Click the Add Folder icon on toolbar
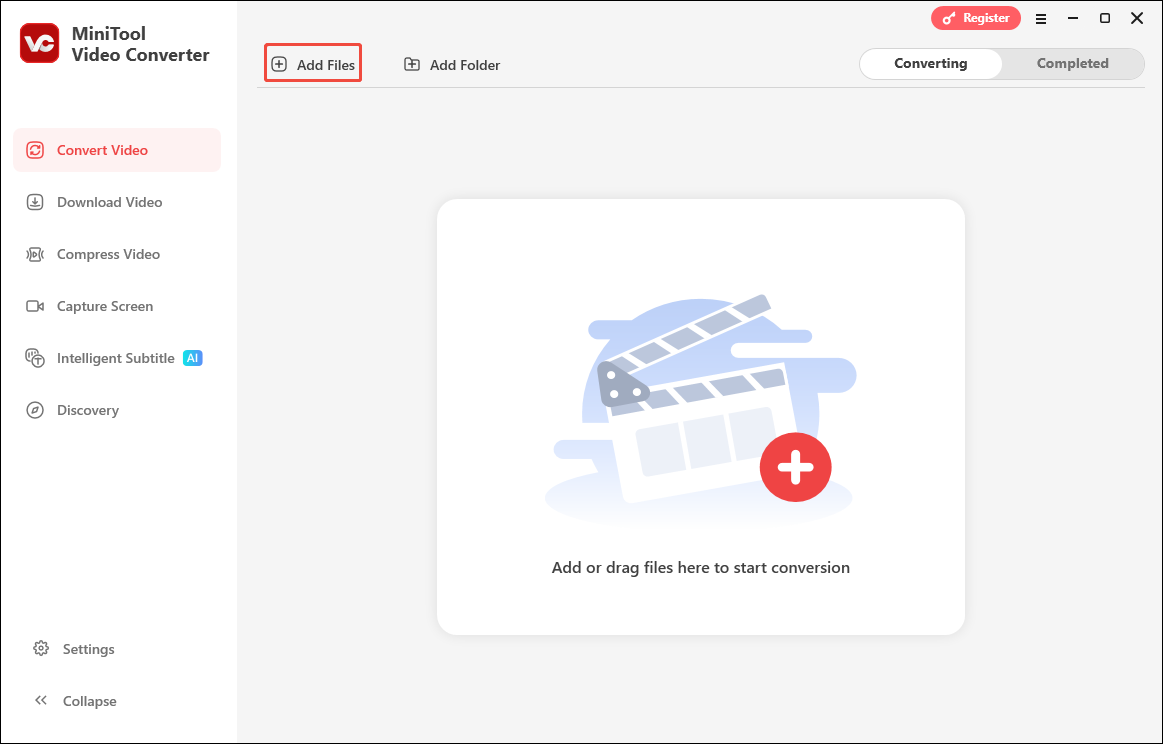Screen dimensions: 1163x744 411,63
